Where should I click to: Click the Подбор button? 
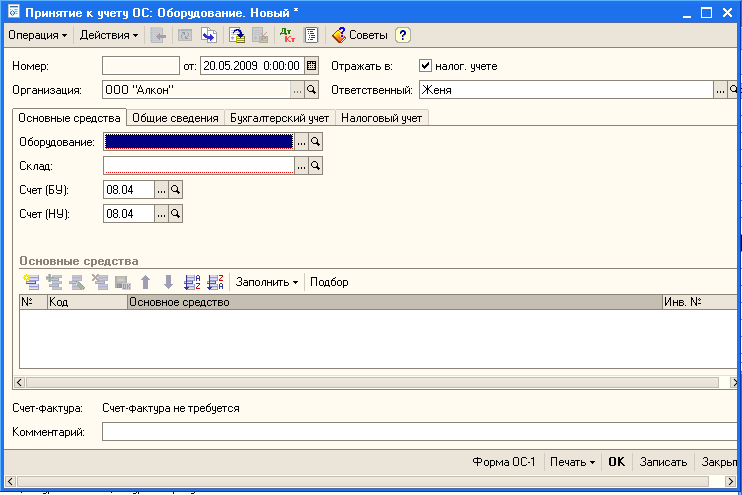329,282
